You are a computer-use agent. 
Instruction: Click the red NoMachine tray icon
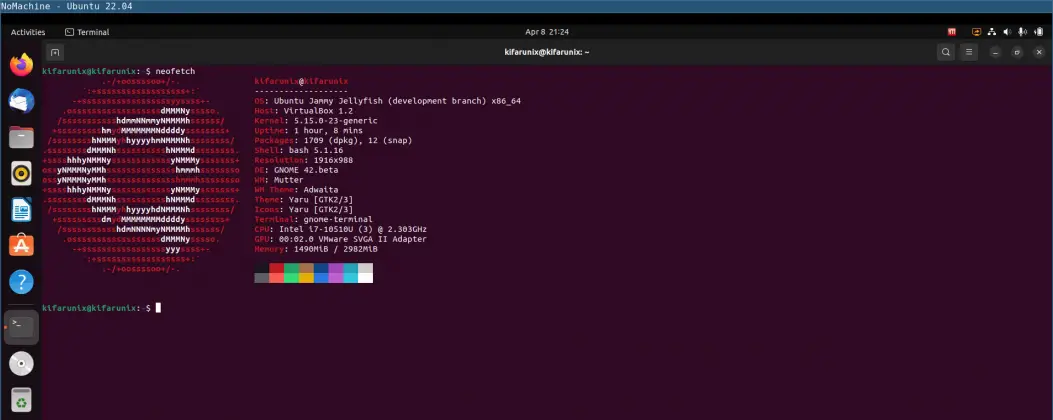point(952,32)
